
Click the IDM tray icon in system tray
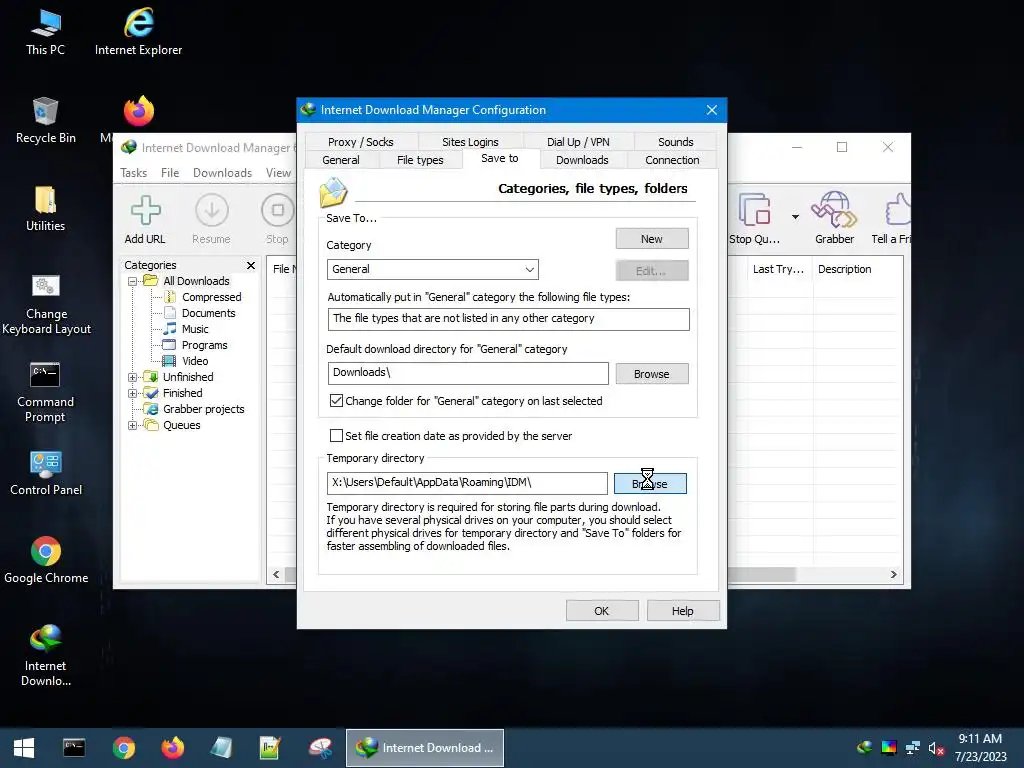[x=865, y=748]
